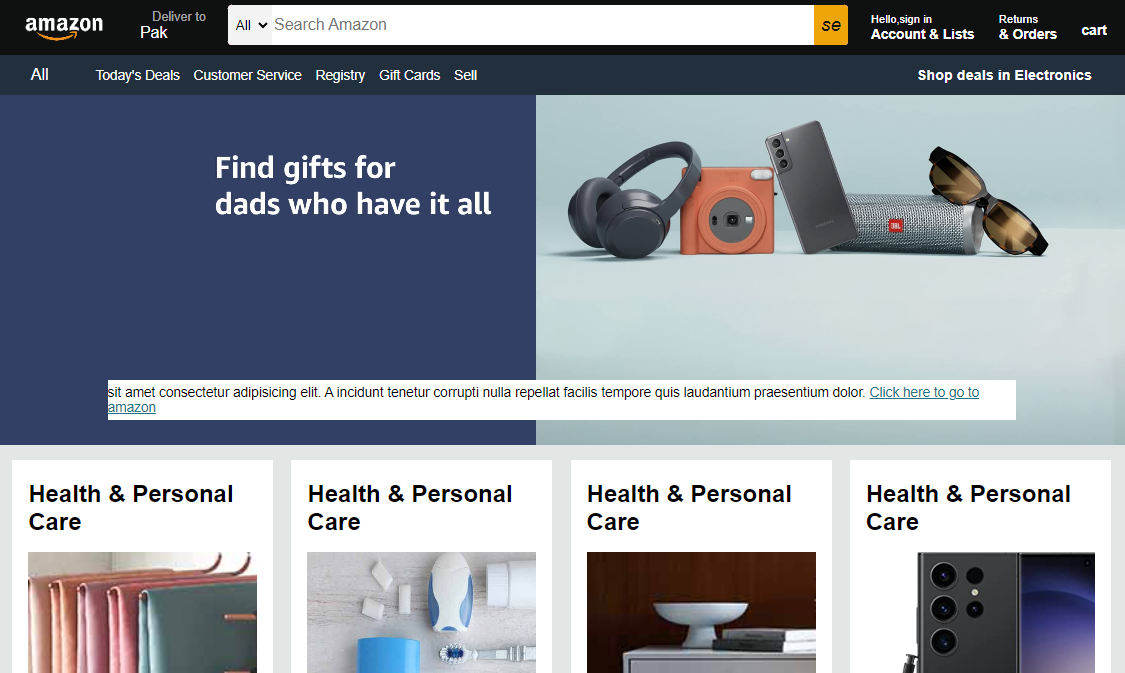1125x673 pixels.
Task: Click inside the Search Amazon field
Action: coord(542,25)
